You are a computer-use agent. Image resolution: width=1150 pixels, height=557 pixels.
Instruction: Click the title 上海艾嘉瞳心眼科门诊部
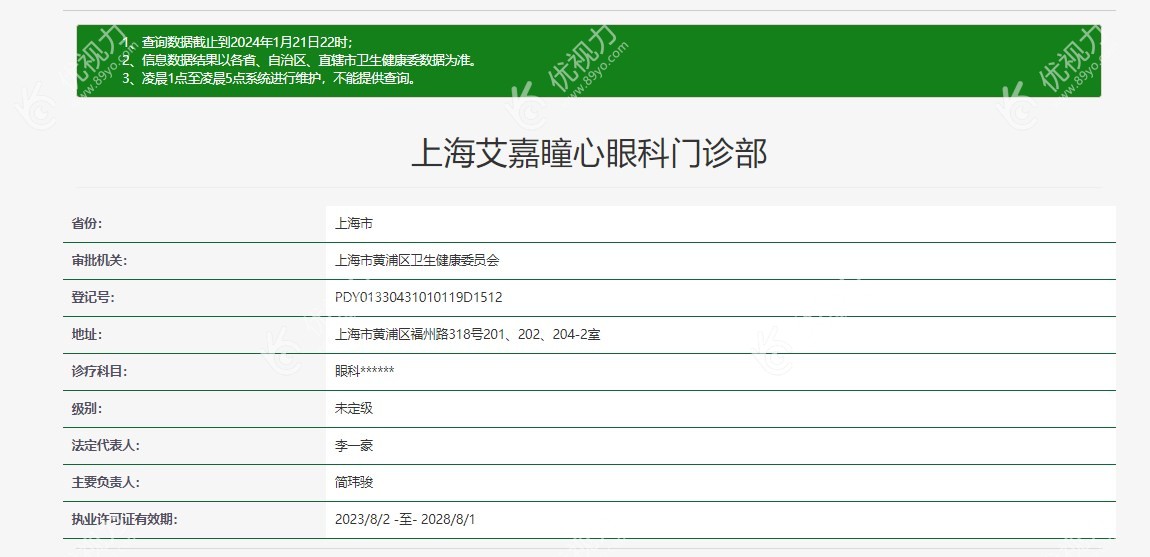[589, 154]
